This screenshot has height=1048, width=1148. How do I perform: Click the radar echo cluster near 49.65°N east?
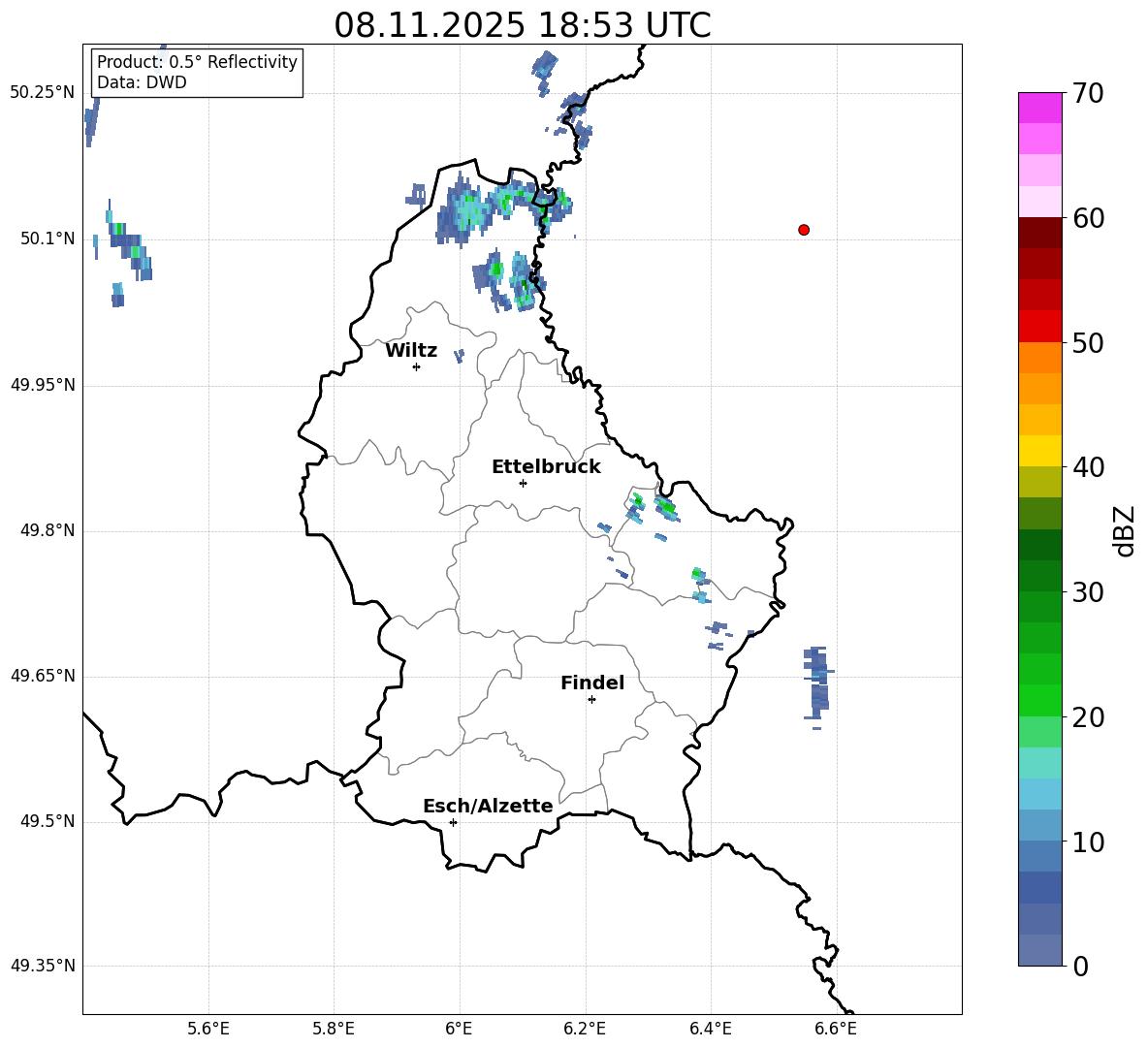(x=817, y=683)
